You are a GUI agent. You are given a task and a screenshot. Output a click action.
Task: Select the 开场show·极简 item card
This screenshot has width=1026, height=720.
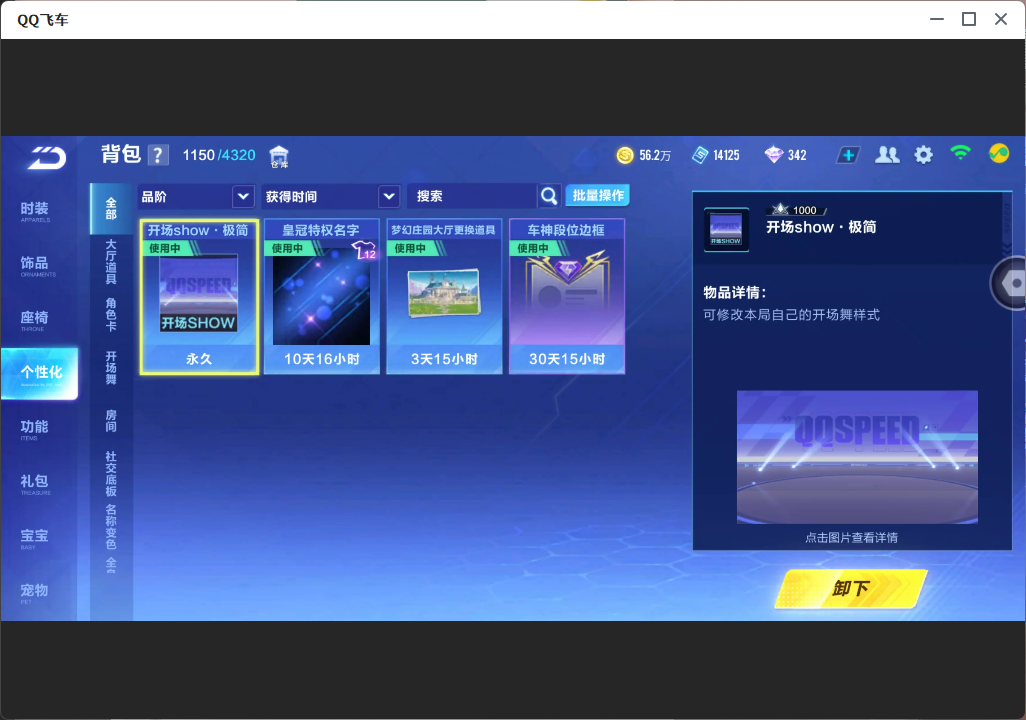point(199,297)
